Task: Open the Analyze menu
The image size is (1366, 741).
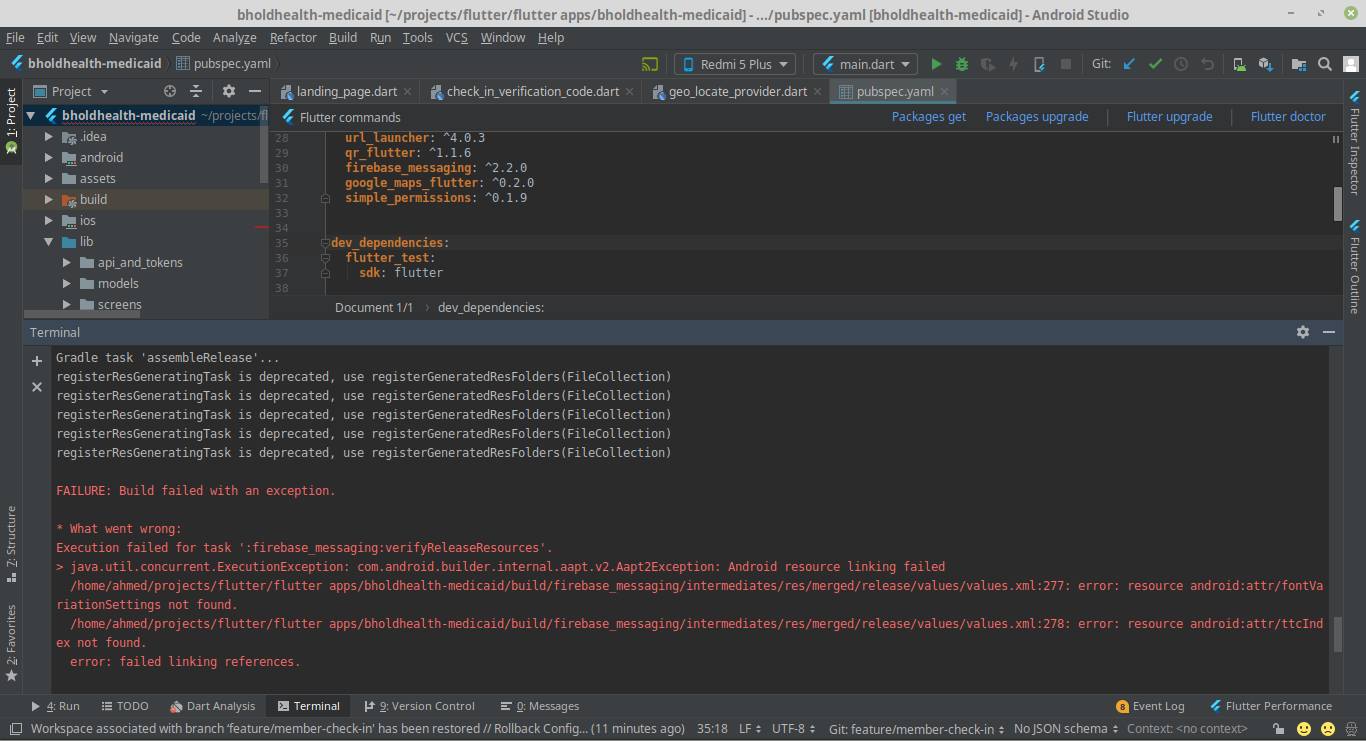Action: pyautogui.click(x=234, y=37)
